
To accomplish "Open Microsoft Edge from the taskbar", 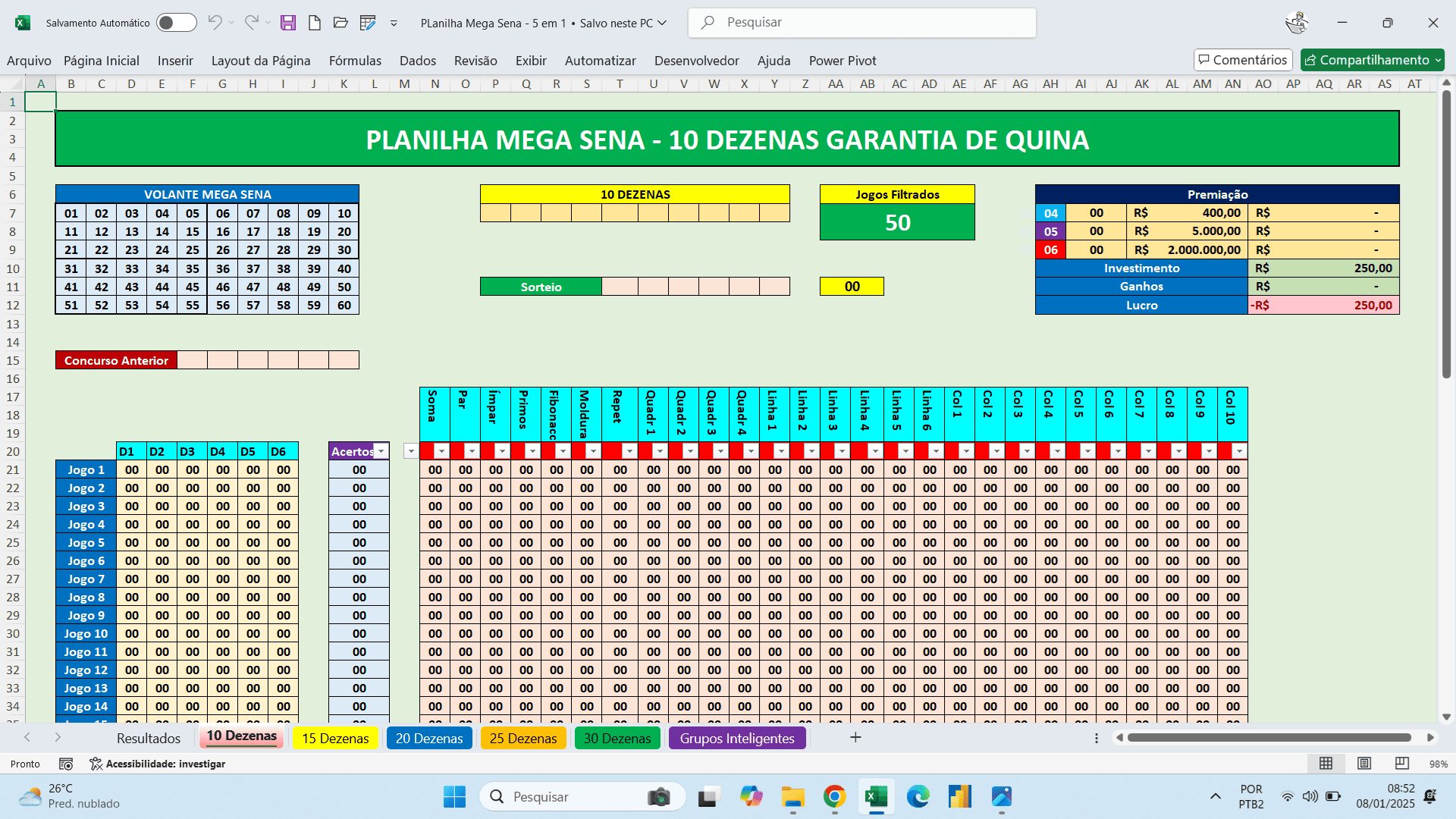I will pyautogui.click(x=918, y=797).
